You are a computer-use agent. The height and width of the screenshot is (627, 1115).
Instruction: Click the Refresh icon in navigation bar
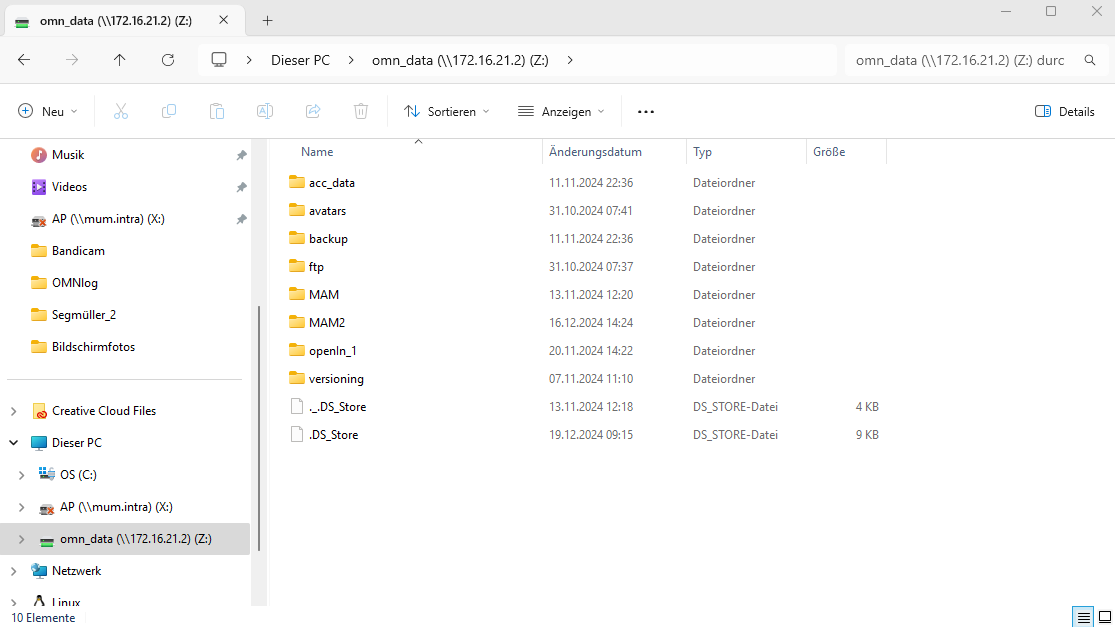tap(167, 60)
